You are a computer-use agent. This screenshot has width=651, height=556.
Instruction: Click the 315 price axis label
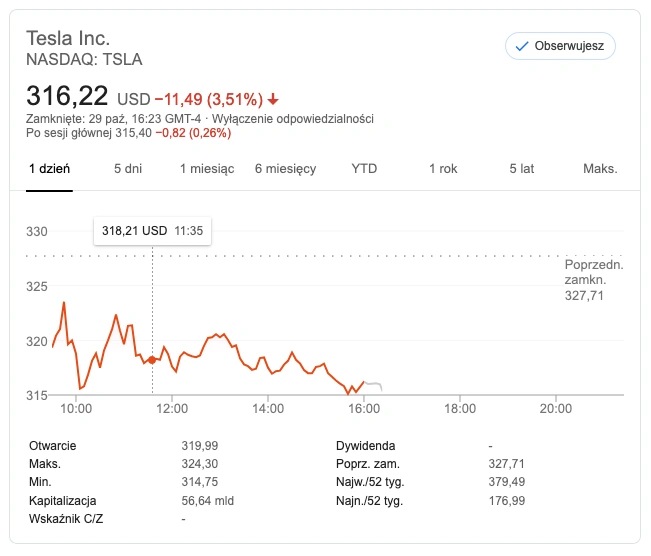[37, 395]
